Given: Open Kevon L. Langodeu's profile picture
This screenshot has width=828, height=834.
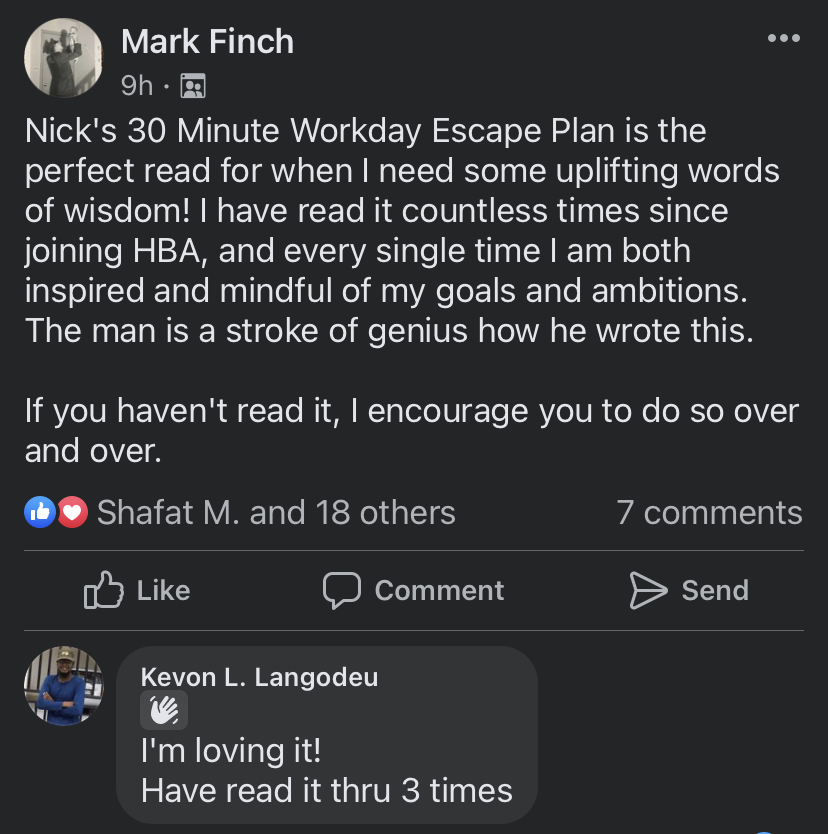Looking at the screenshot, I should [x=63, y=686].
